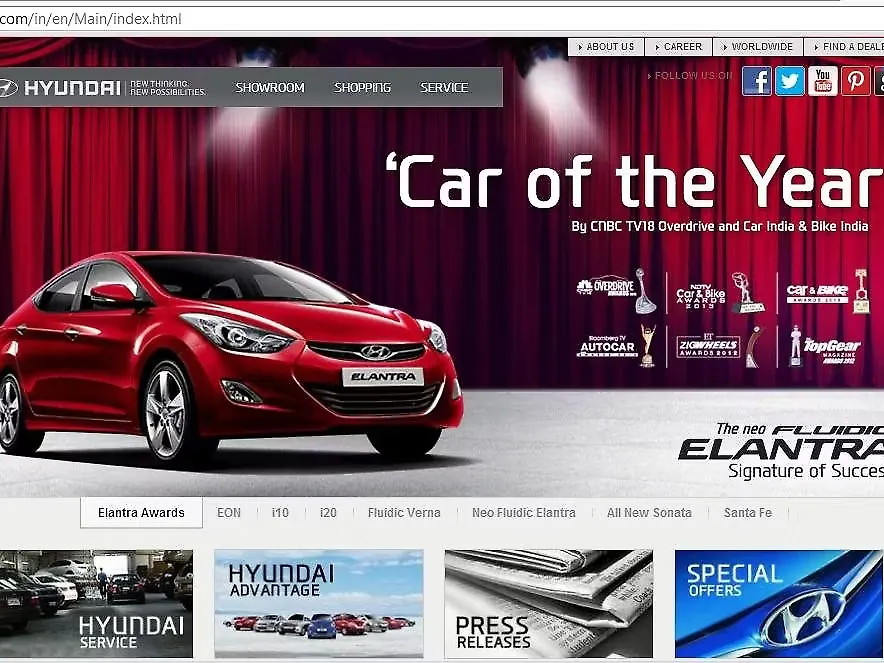Viewport: 884px width, 663px height.
Task: Switch to the Santa Fe tab
Action: coord(748,513)
